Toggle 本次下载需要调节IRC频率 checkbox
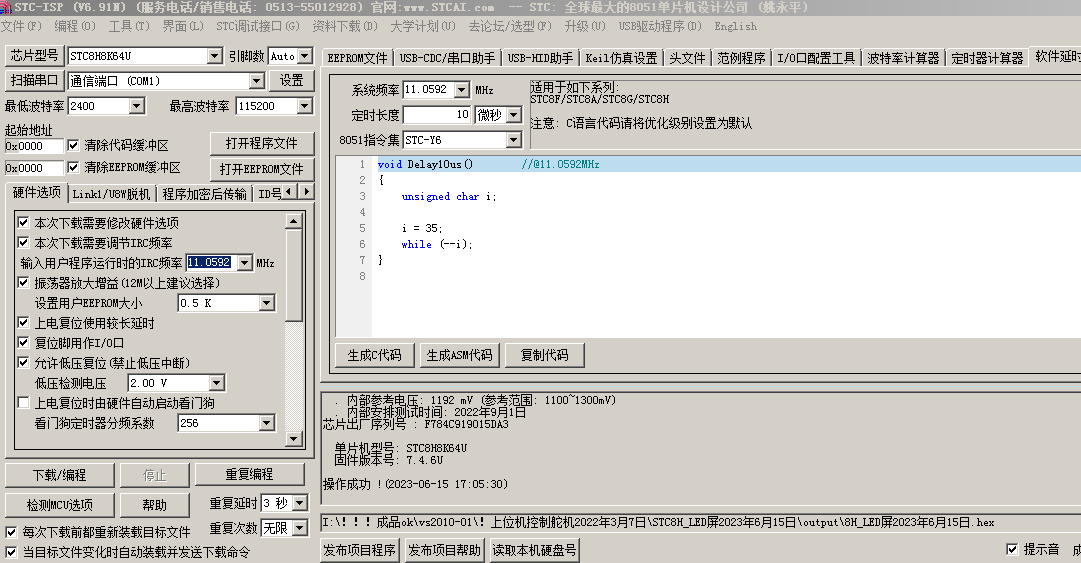This screenshot has height=563, width=1081. click(x=23, y=243)
